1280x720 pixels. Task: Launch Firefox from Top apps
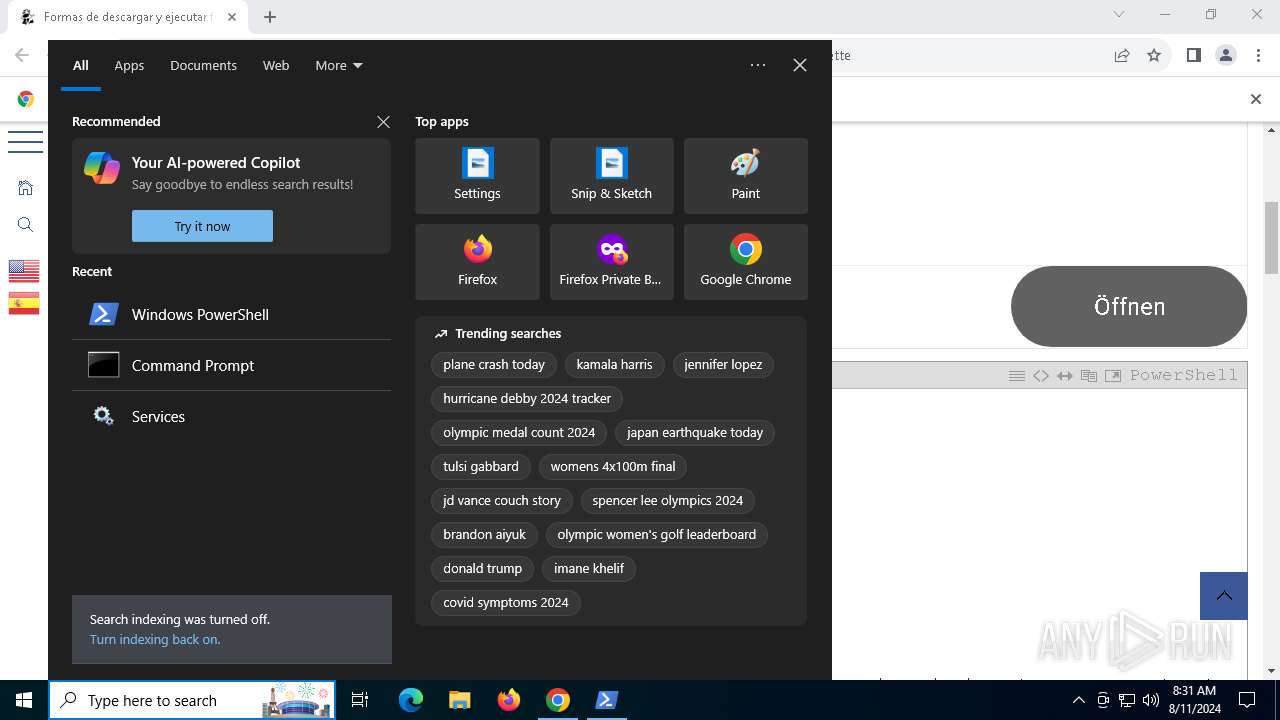point(477,262)
